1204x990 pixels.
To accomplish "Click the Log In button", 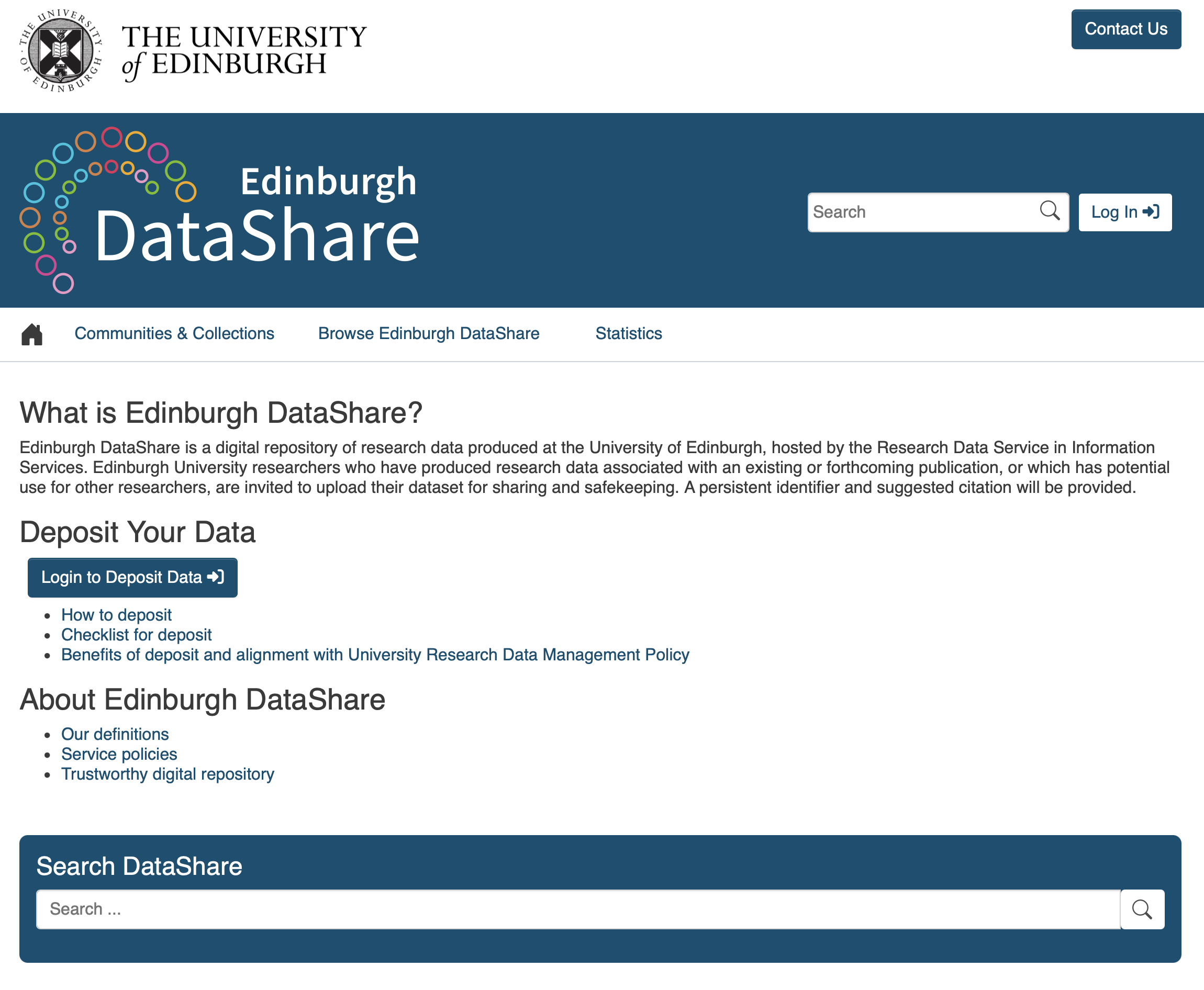I will (x=1124, y=212).
